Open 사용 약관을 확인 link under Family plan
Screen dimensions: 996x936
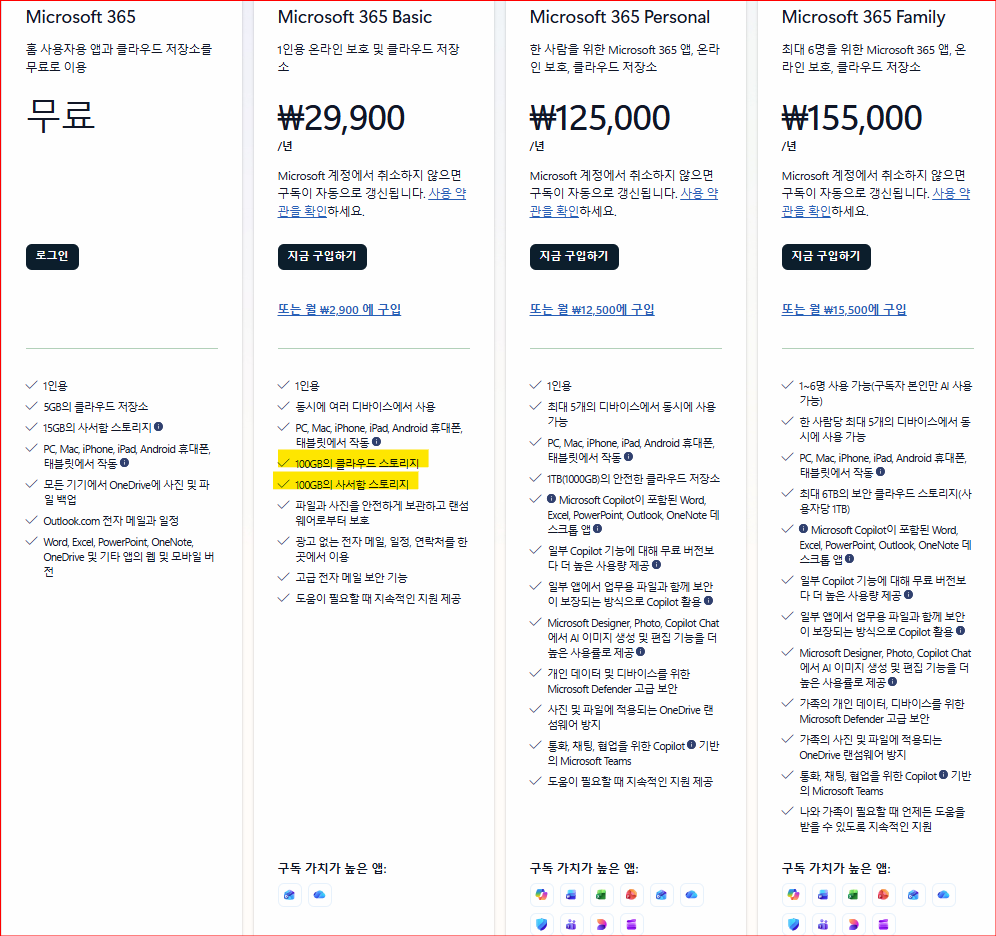[x=806, y=210]
